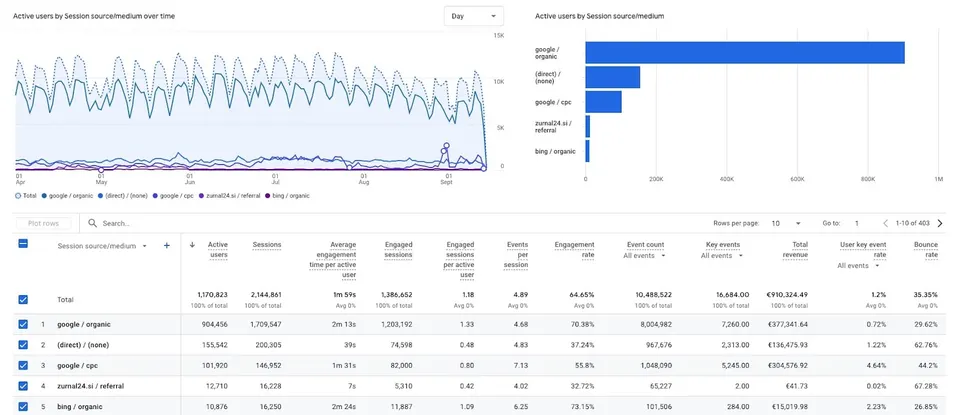Uncheck the Total row checkbox
Screen dimensions: 960x415
(x=23, y=300)
